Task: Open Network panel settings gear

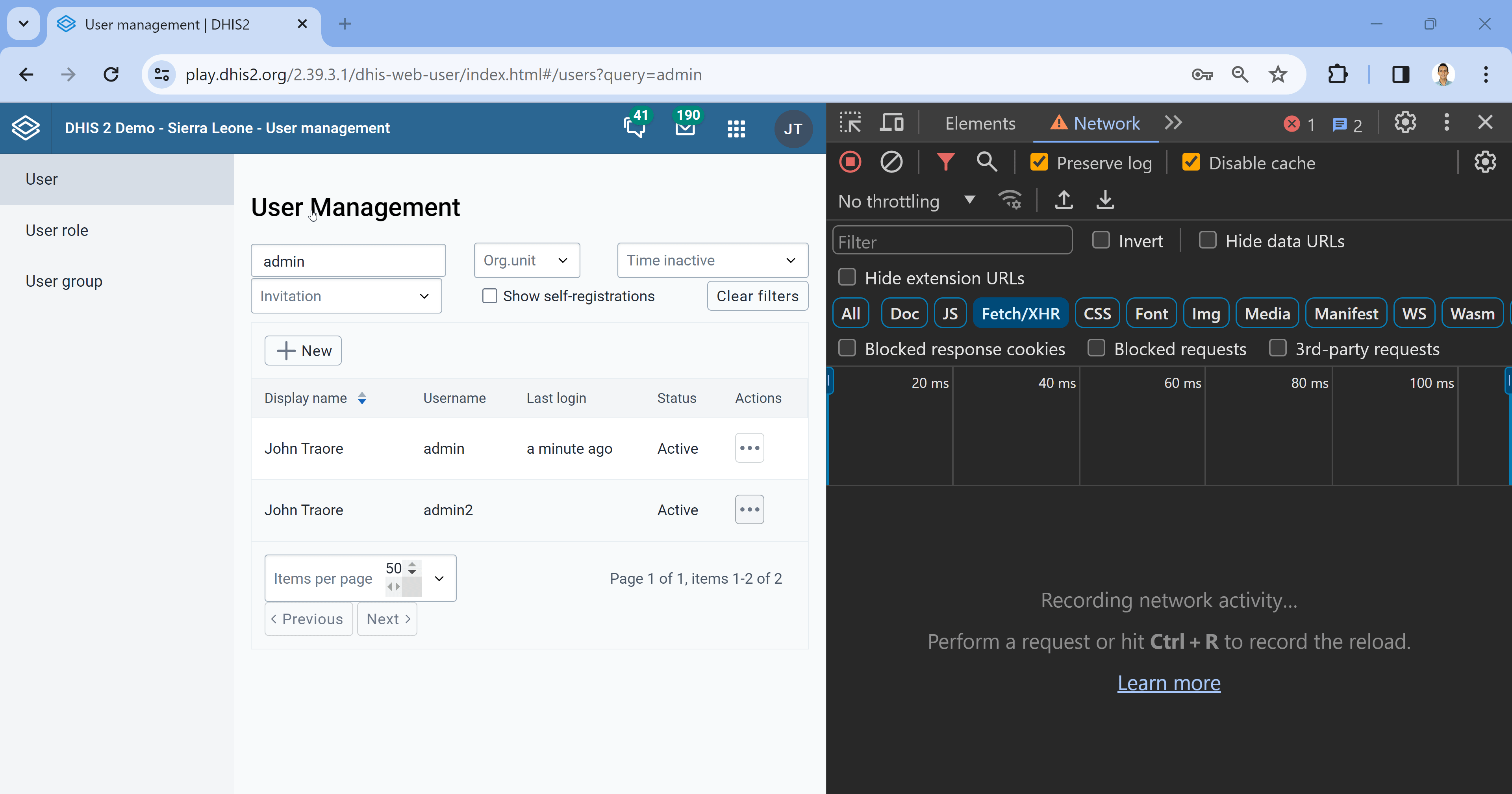Action: pyautogui.click(x=1485, y=162)
